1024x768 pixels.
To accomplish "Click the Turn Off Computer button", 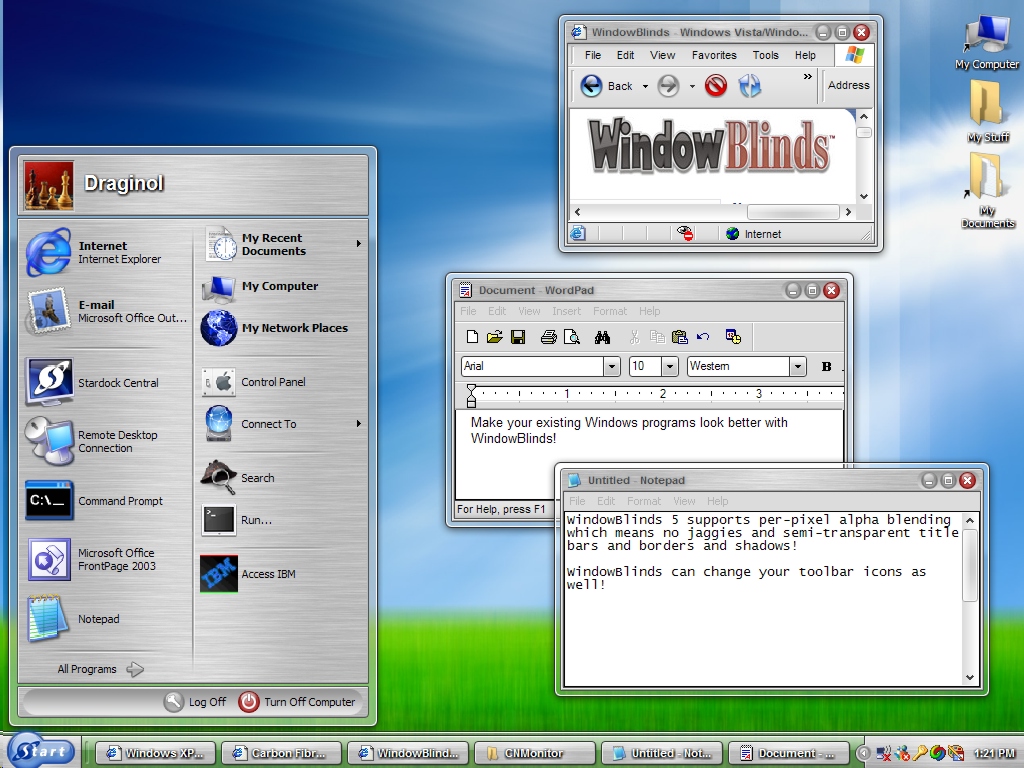I will tap(298, 702).
